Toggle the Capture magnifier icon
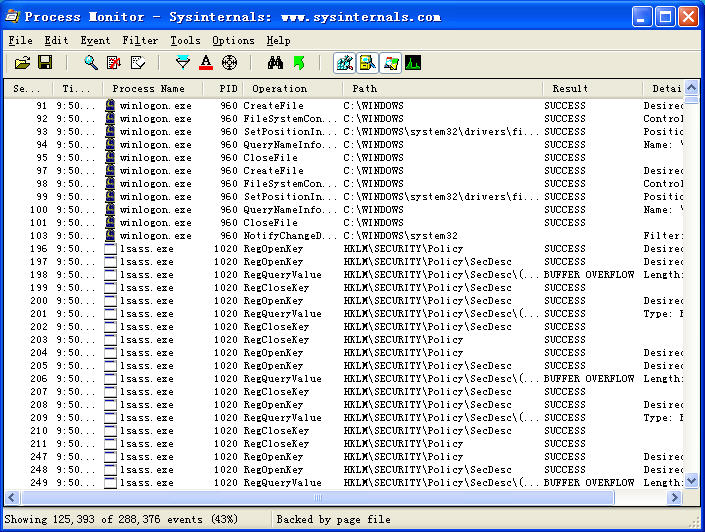 (x=91, y=63)
